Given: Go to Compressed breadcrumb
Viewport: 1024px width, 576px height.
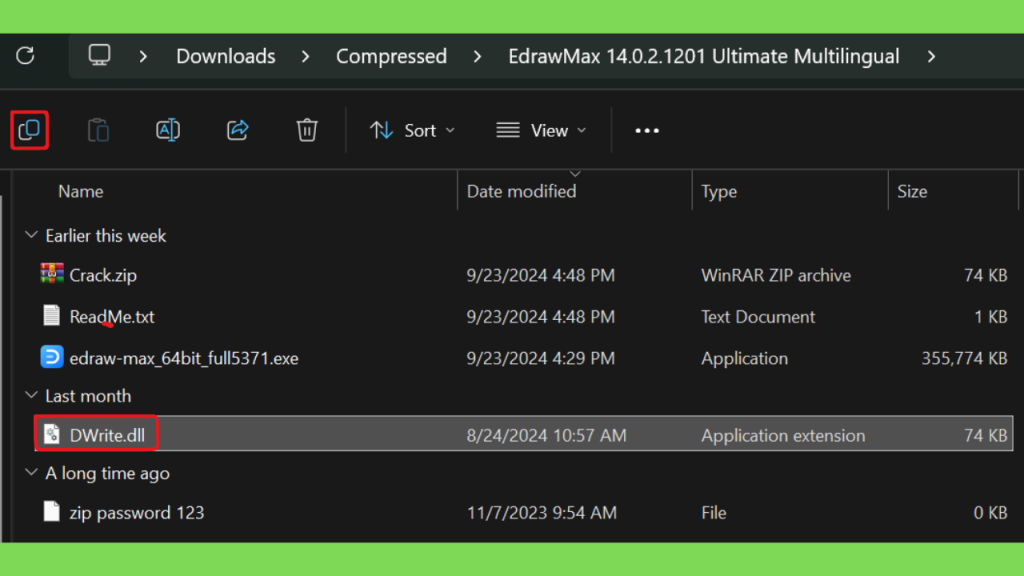Looking at the screenshot, I should tap(391, 56).
